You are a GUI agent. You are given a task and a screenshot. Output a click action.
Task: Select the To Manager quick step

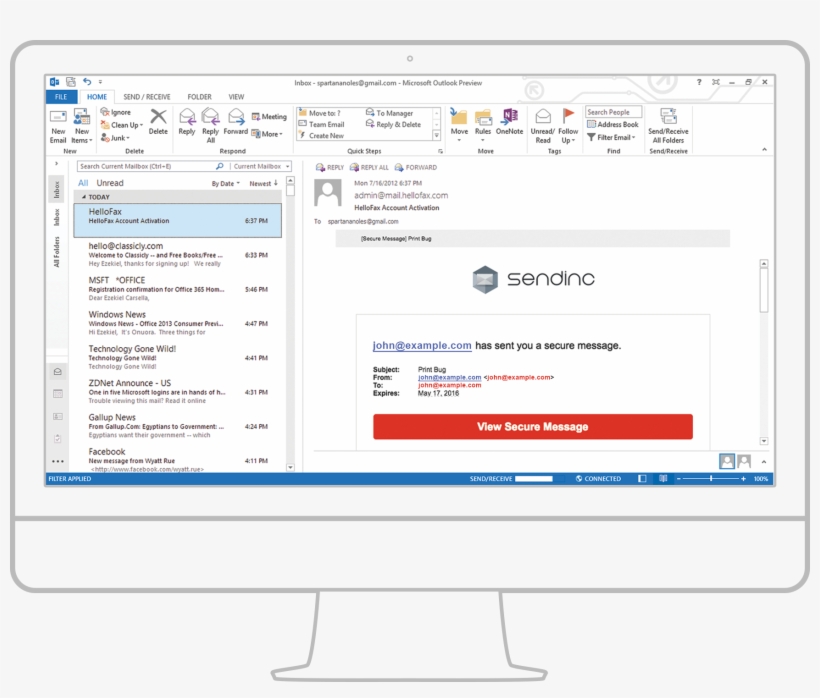click(x=390, y=113)
